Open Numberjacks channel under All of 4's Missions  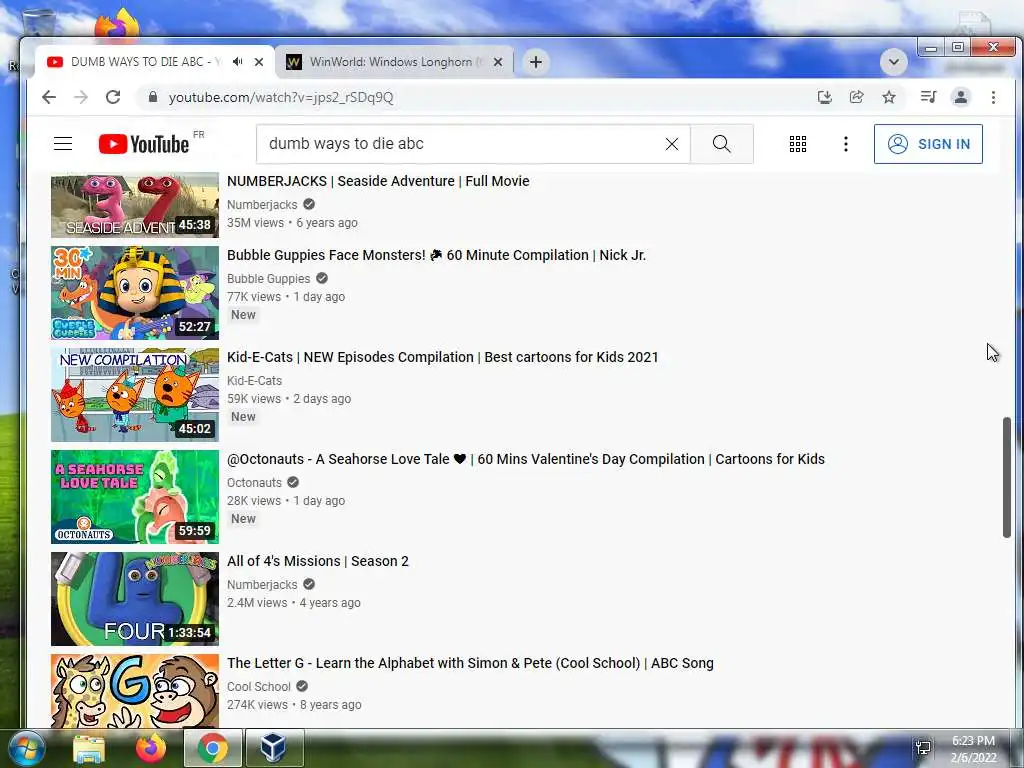pyautogui.click(x=262, y=584)
